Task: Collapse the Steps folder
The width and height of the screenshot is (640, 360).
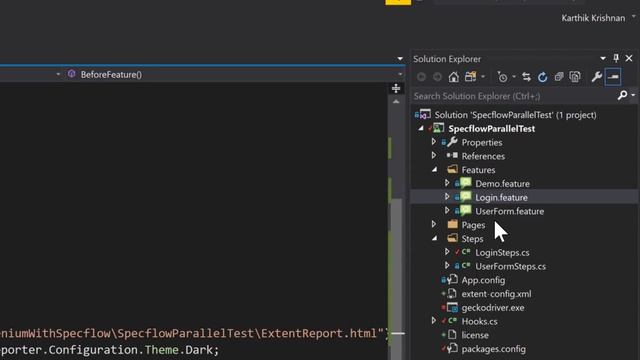Action: coord(434,238)
